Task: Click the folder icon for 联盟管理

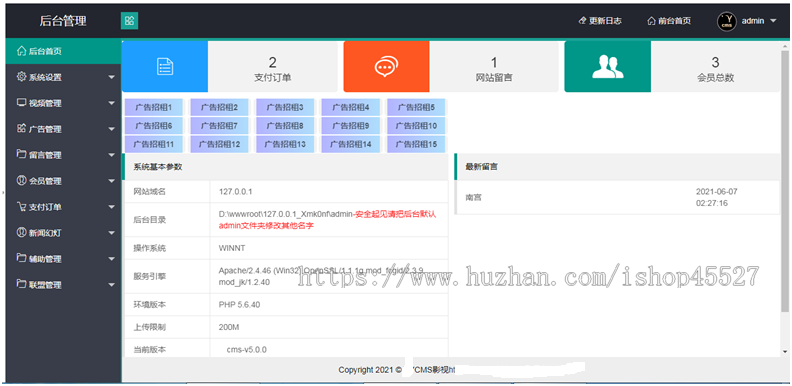Action: (21, 284)
